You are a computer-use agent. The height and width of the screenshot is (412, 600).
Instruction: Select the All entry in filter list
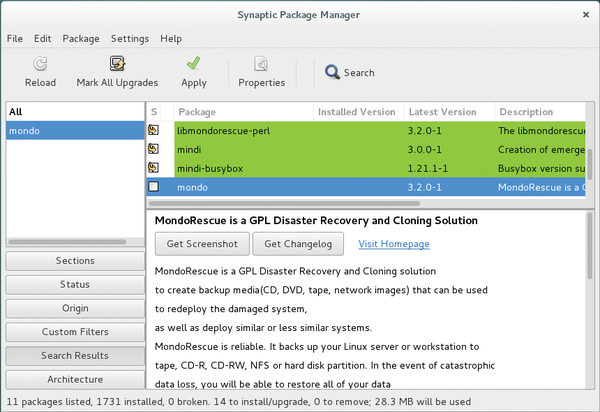75,112
